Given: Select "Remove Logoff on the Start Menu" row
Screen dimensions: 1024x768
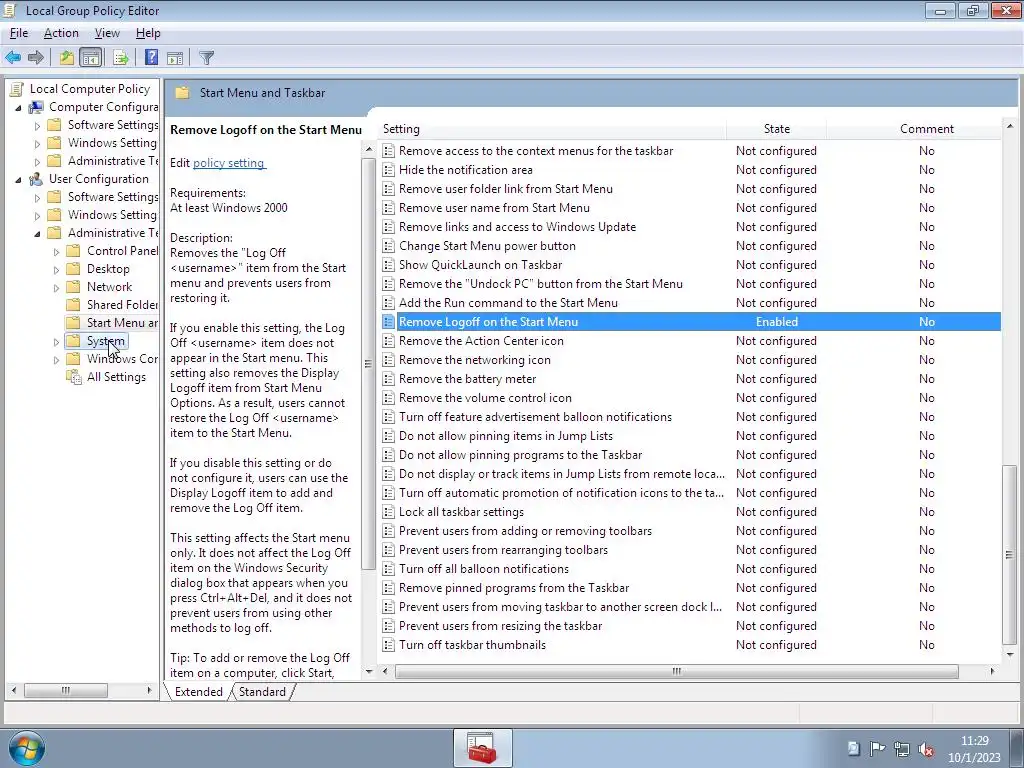Looking at the screenshot, I should pos(690,322).
